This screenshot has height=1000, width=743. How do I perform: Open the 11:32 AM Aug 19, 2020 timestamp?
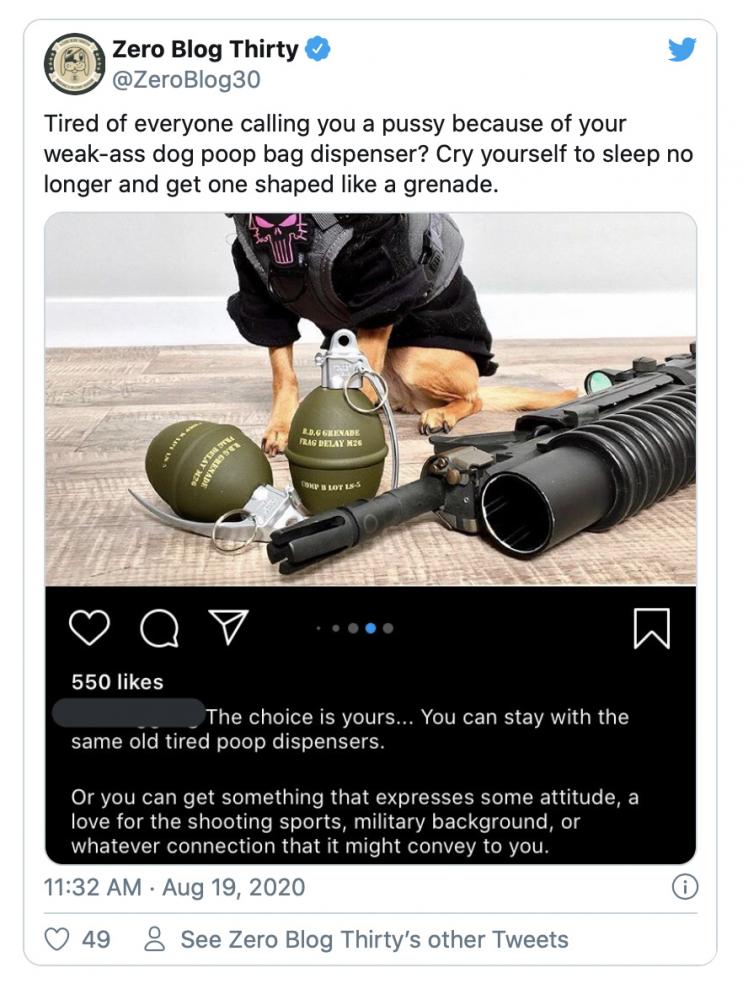[174, 887]
